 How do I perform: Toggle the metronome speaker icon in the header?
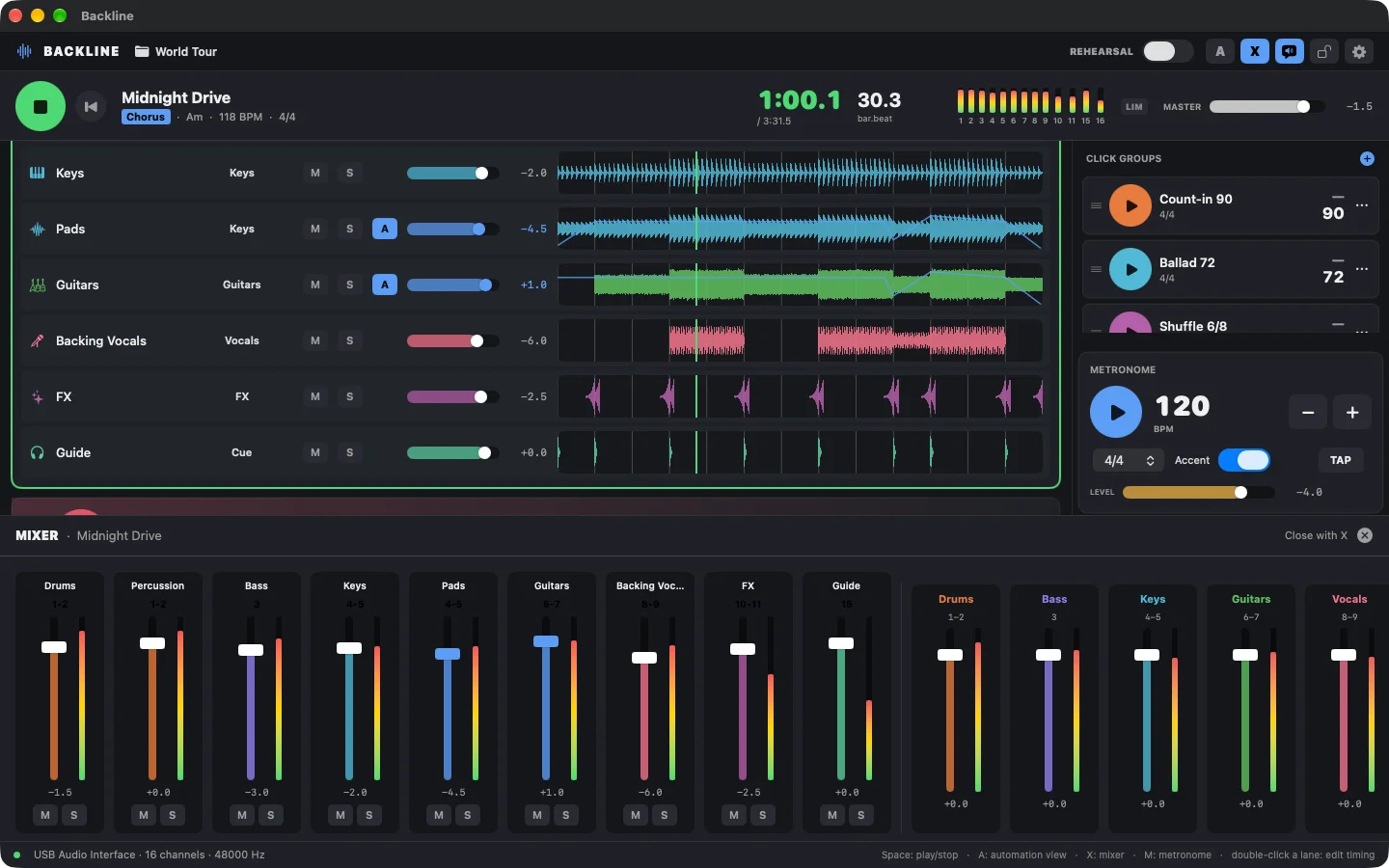[x=1290, y=51]
